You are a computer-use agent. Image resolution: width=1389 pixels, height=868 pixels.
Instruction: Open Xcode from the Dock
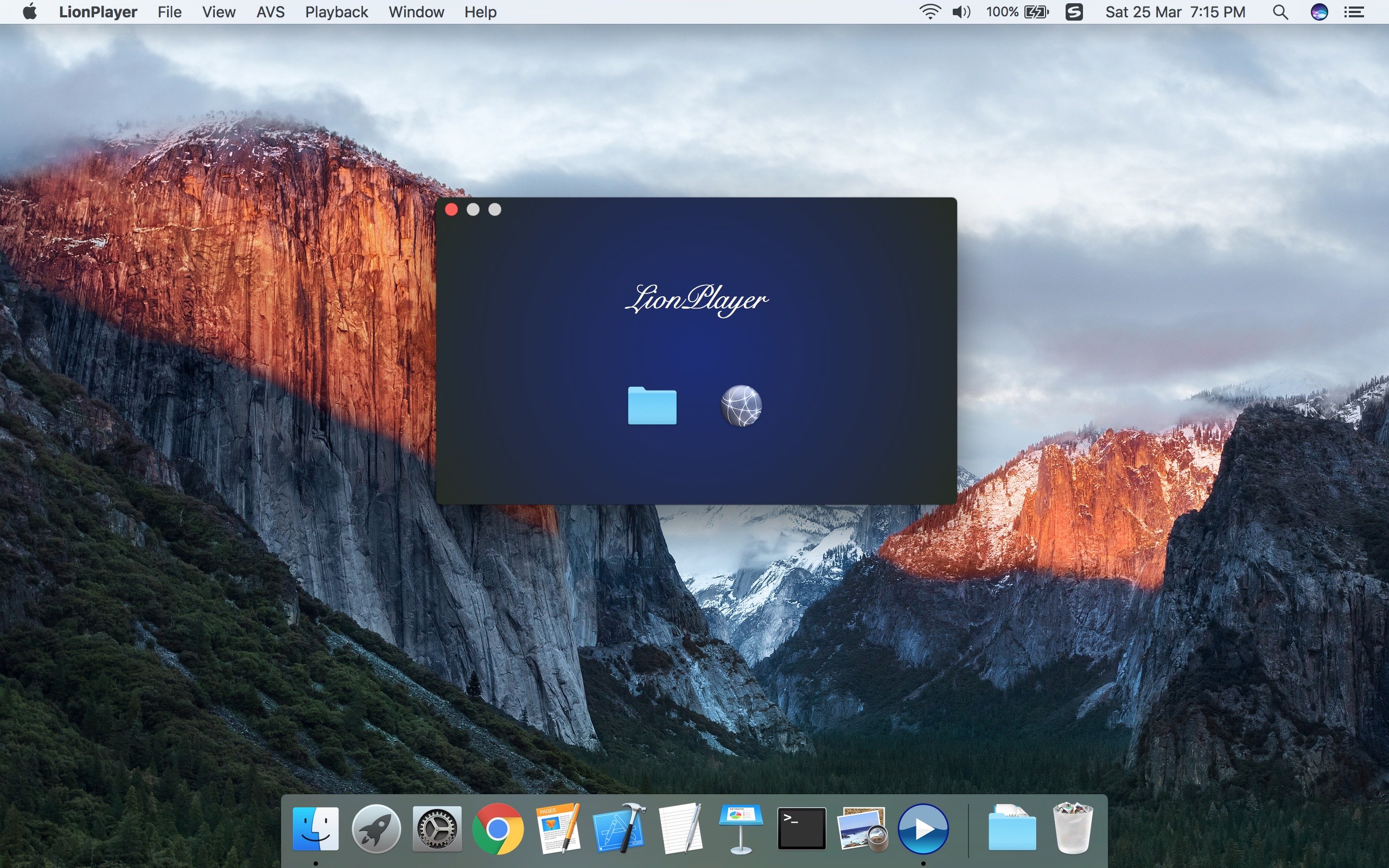620,828
